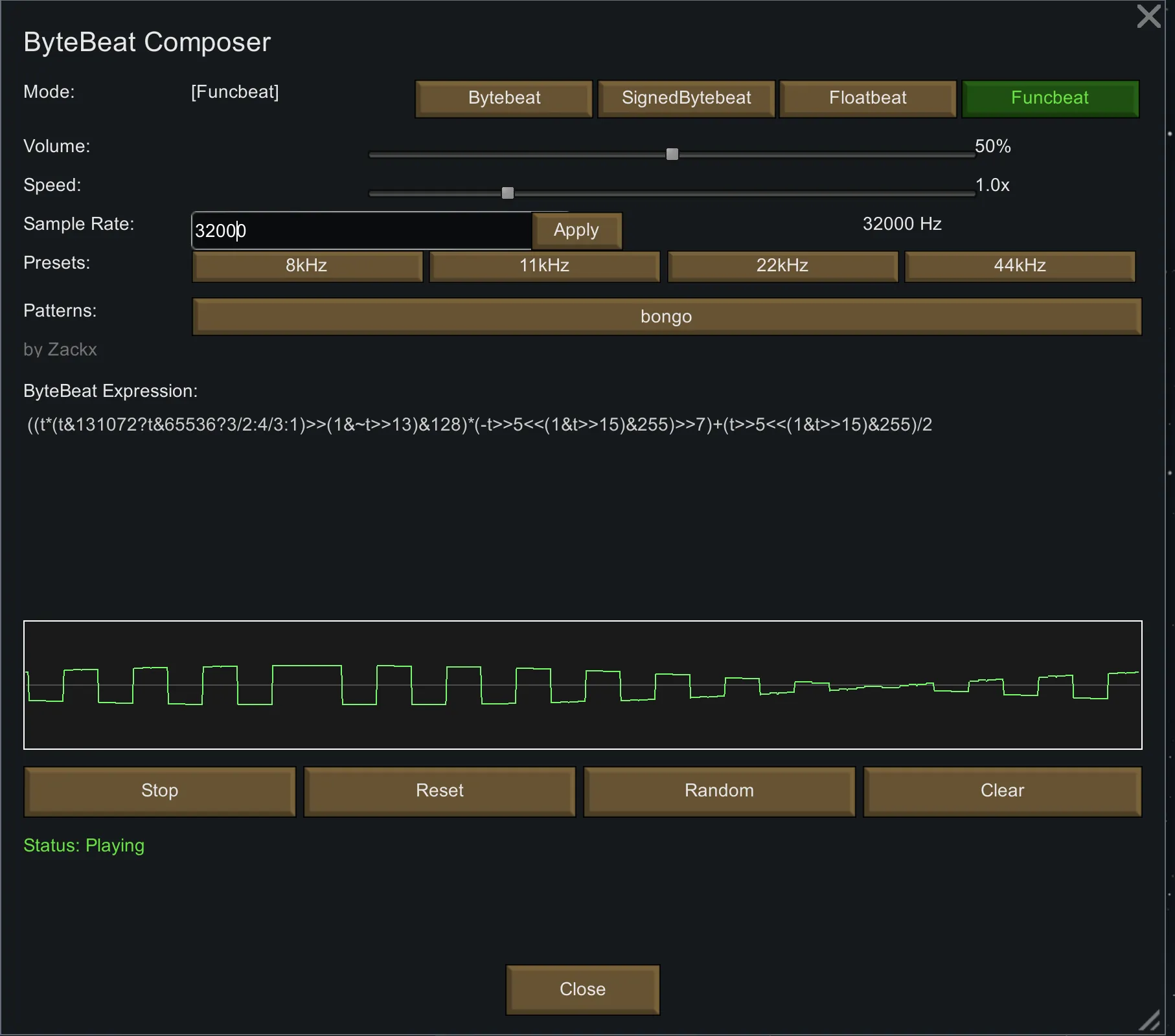Screen dimensions: 1175x1036
Task: Apply the entered sample rate
Action: click(576, 231)
